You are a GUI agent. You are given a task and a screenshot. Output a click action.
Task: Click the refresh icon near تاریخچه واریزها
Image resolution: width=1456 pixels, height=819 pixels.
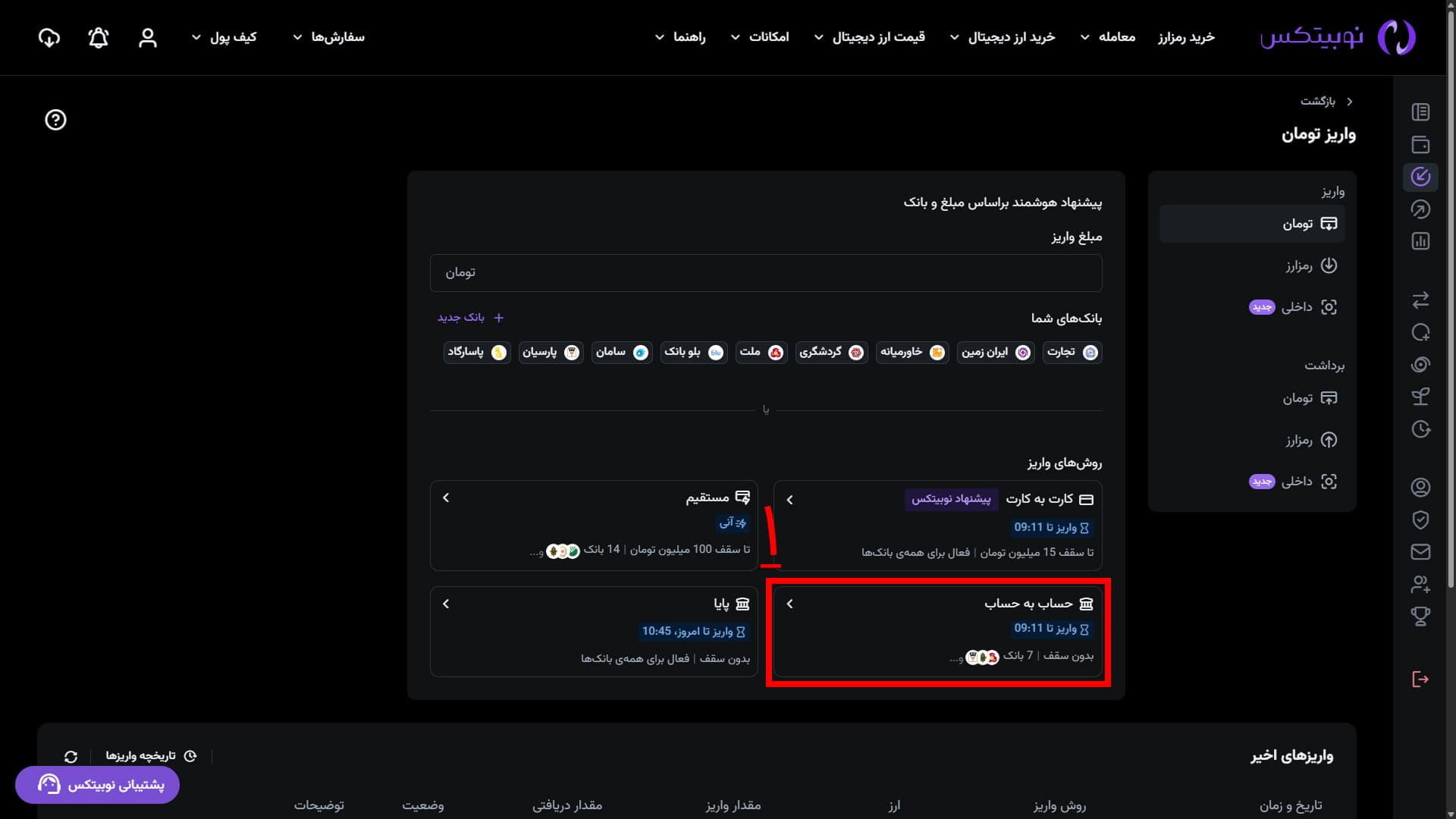(71, 757)
